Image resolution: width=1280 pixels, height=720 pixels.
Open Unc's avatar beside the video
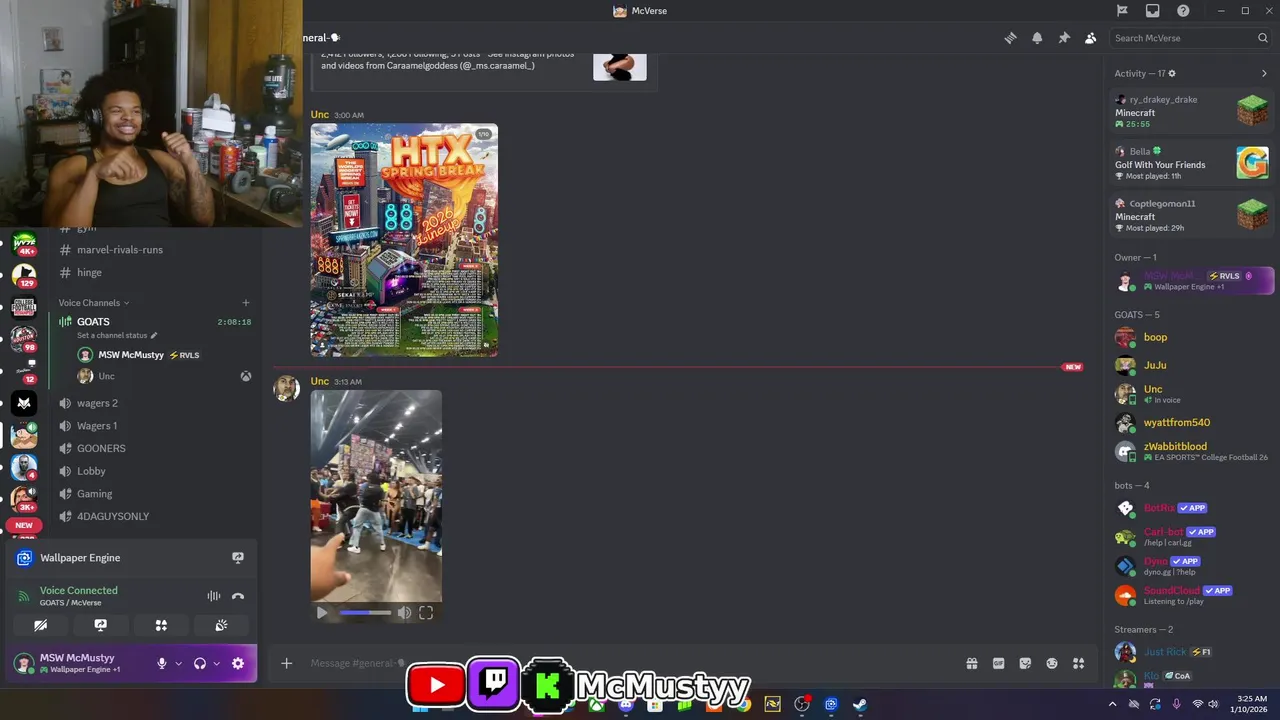[287, 389]
